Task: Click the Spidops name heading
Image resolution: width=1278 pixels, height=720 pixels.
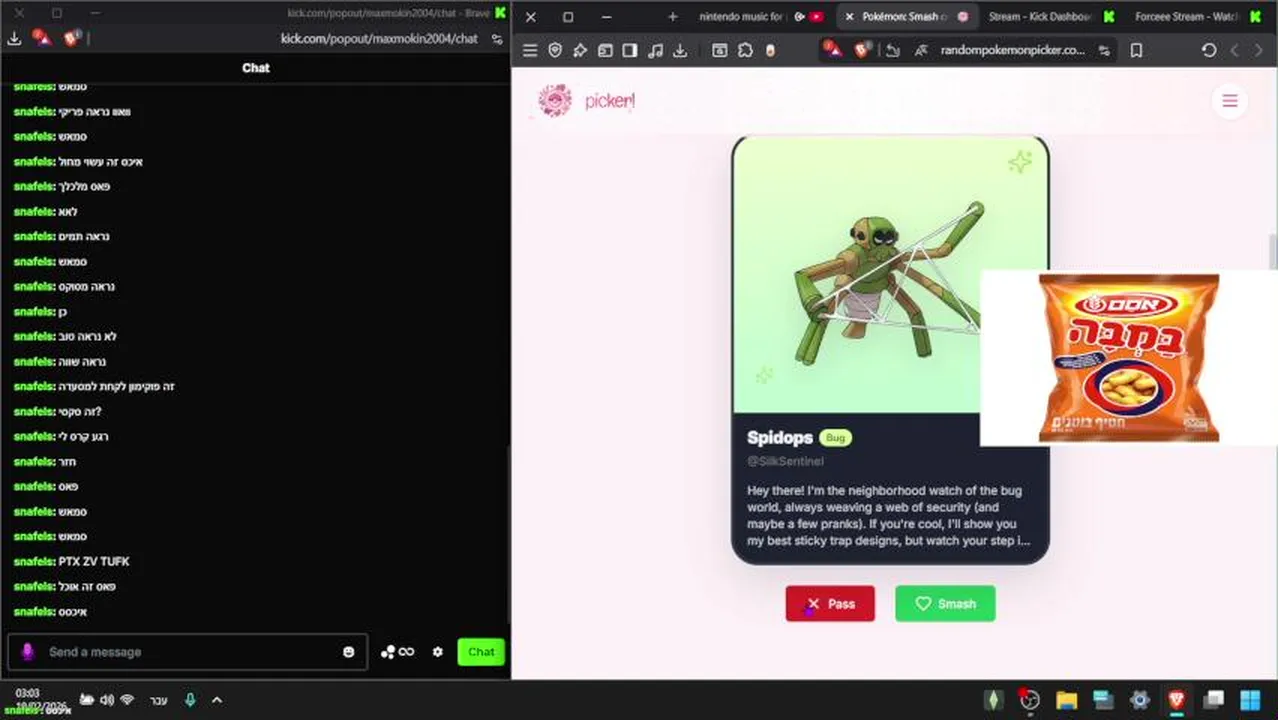Action: [x=780, y=438]
